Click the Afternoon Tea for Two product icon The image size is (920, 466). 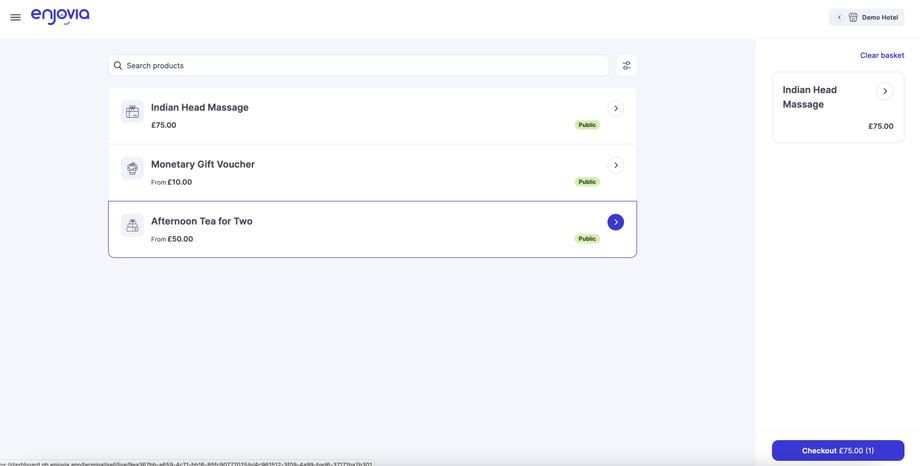(132, 226)
